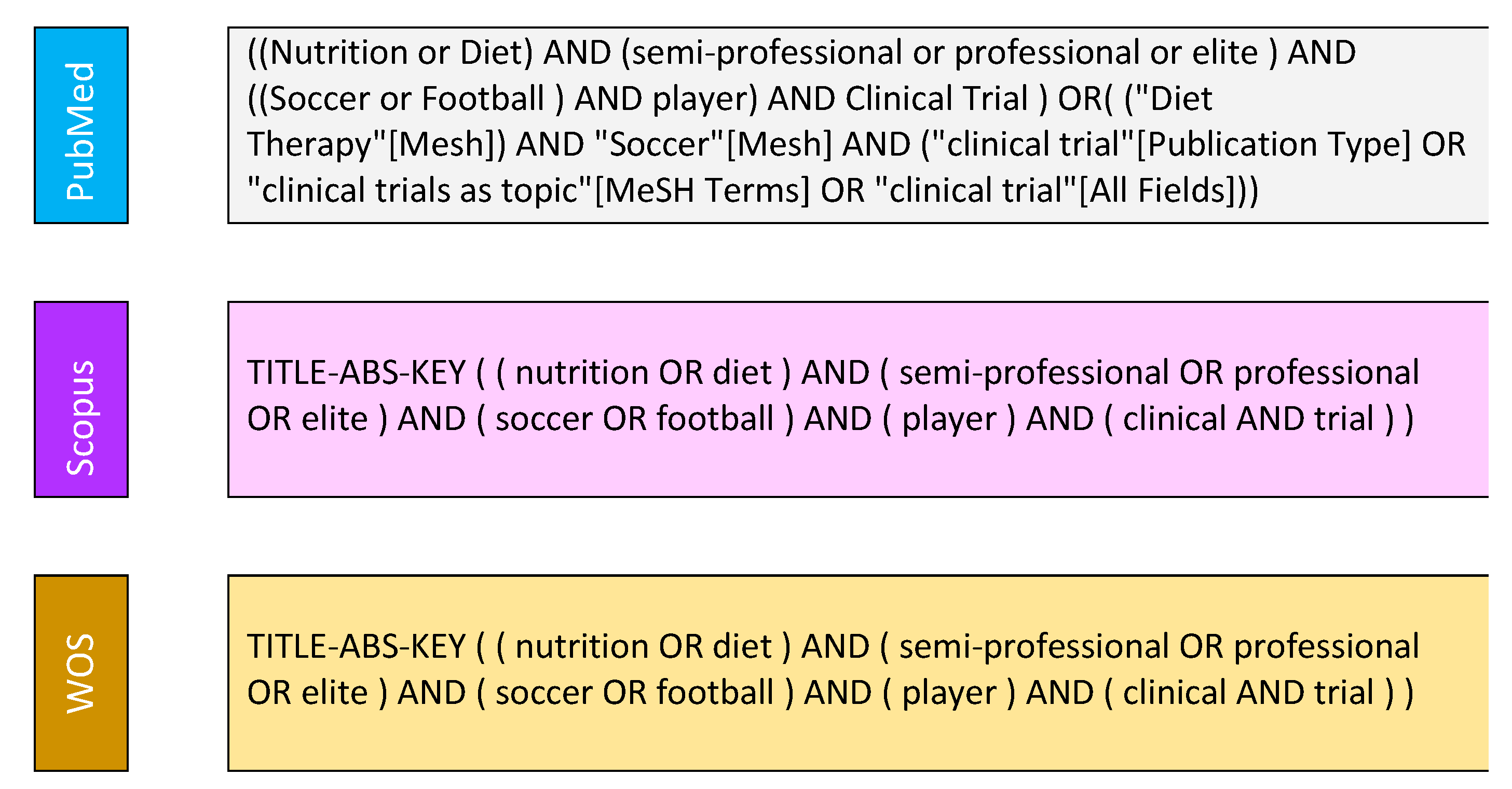Click the word "elite" in the WOS query

click(x=335, y=693)
